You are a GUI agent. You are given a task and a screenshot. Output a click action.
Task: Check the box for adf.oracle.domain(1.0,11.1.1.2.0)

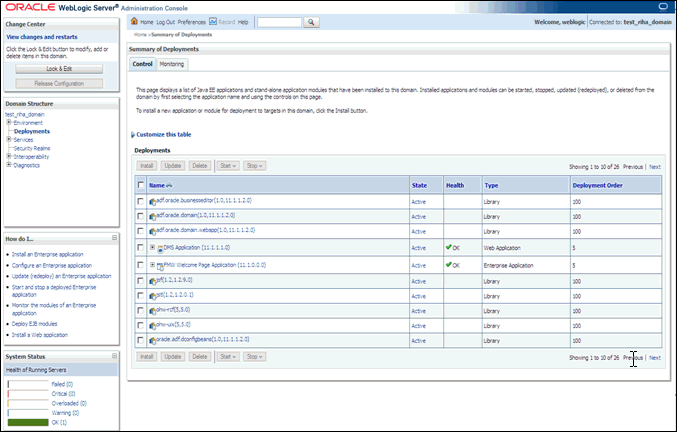[140, 216]
